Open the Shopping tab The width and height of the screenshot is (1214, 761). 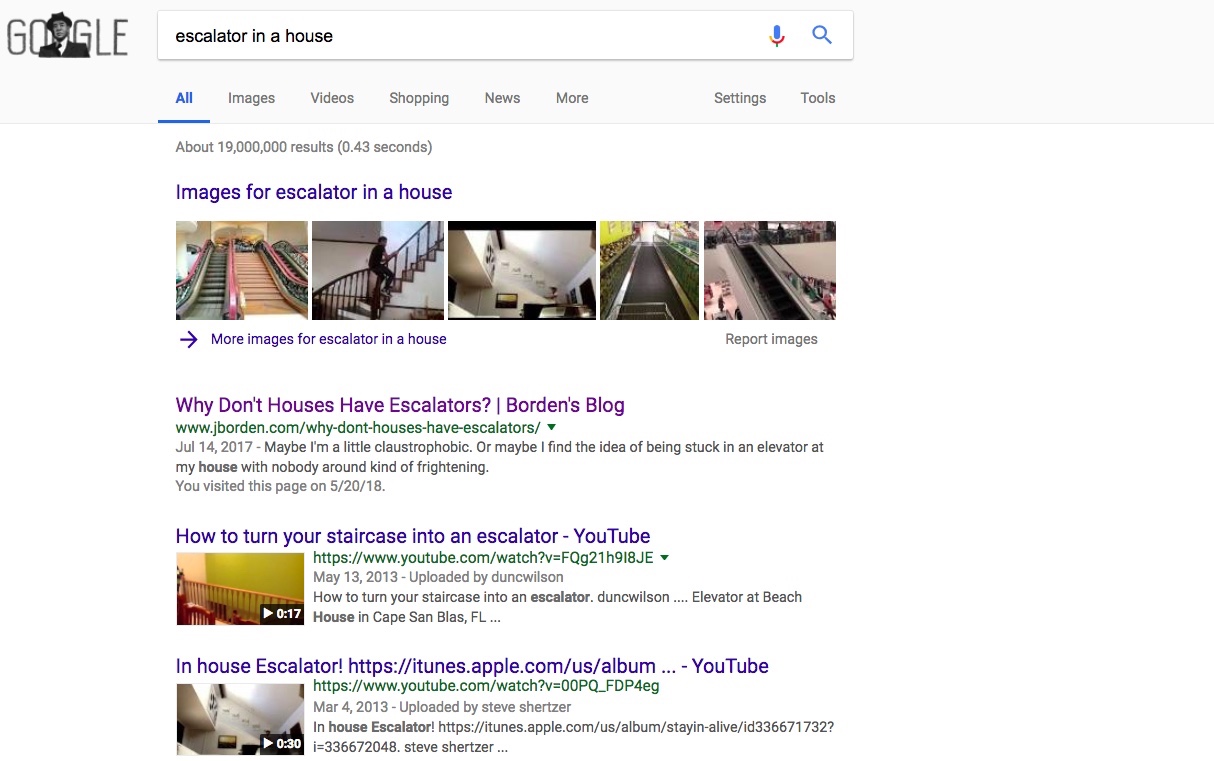[419, 98]
